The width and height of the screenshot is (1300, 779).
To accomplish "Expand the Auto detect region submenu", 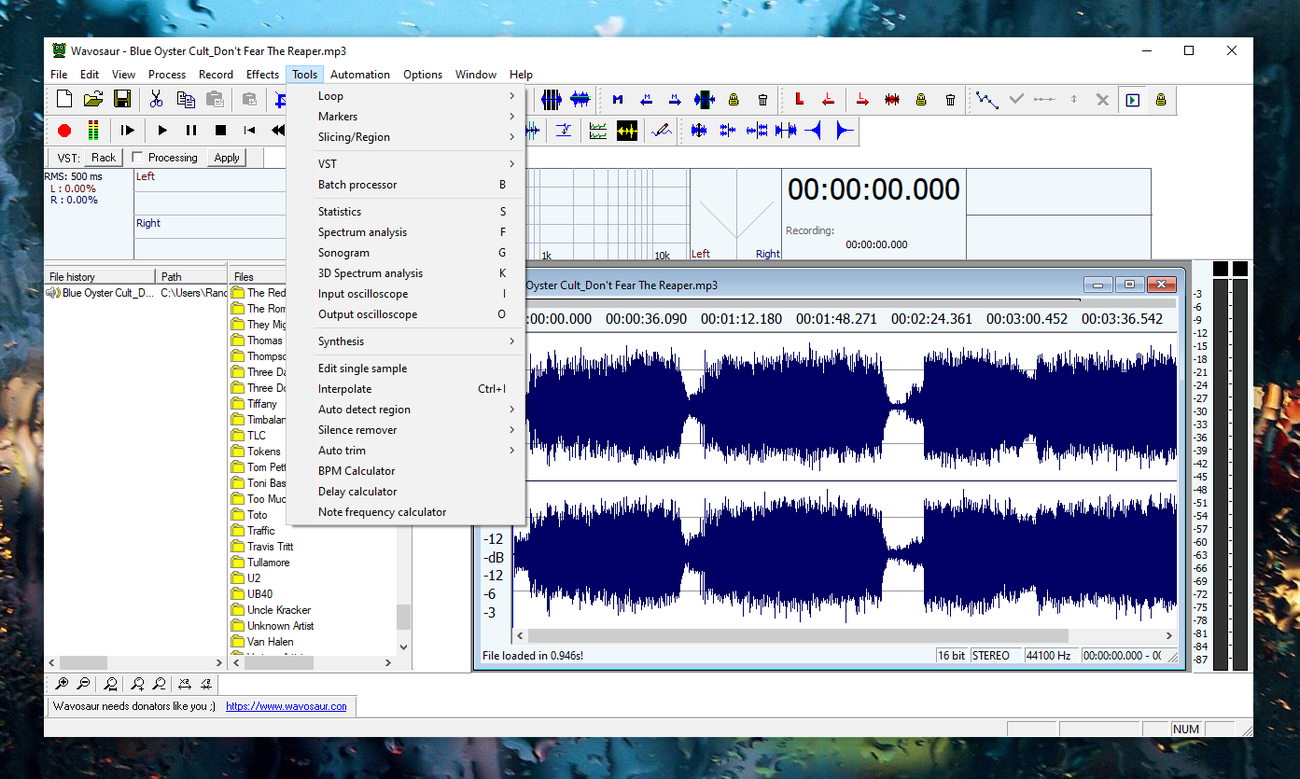I will coord(406,409).
